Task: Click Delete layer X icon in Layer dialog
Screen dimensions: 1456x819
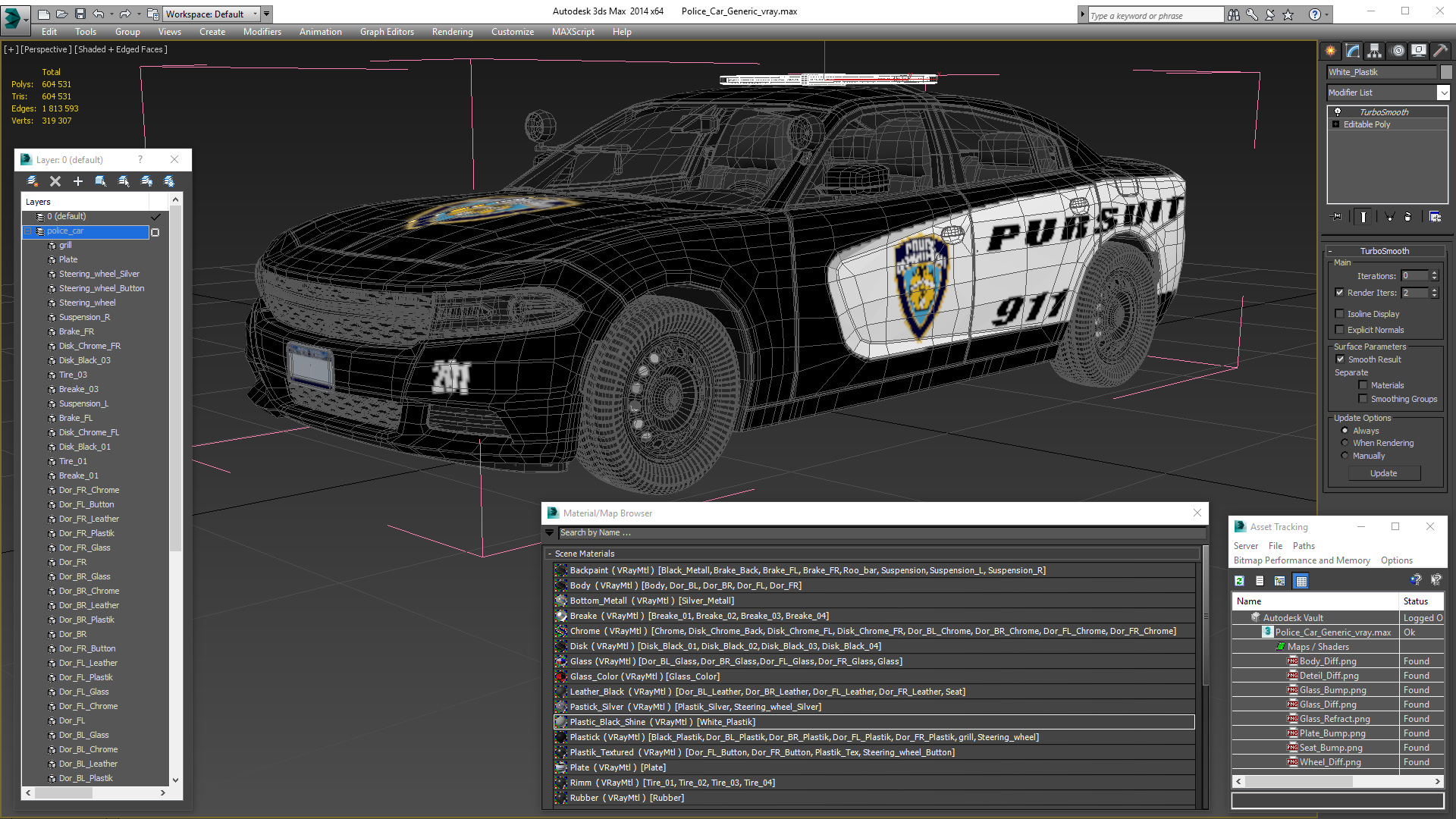Action: click(x=55, y=181)
